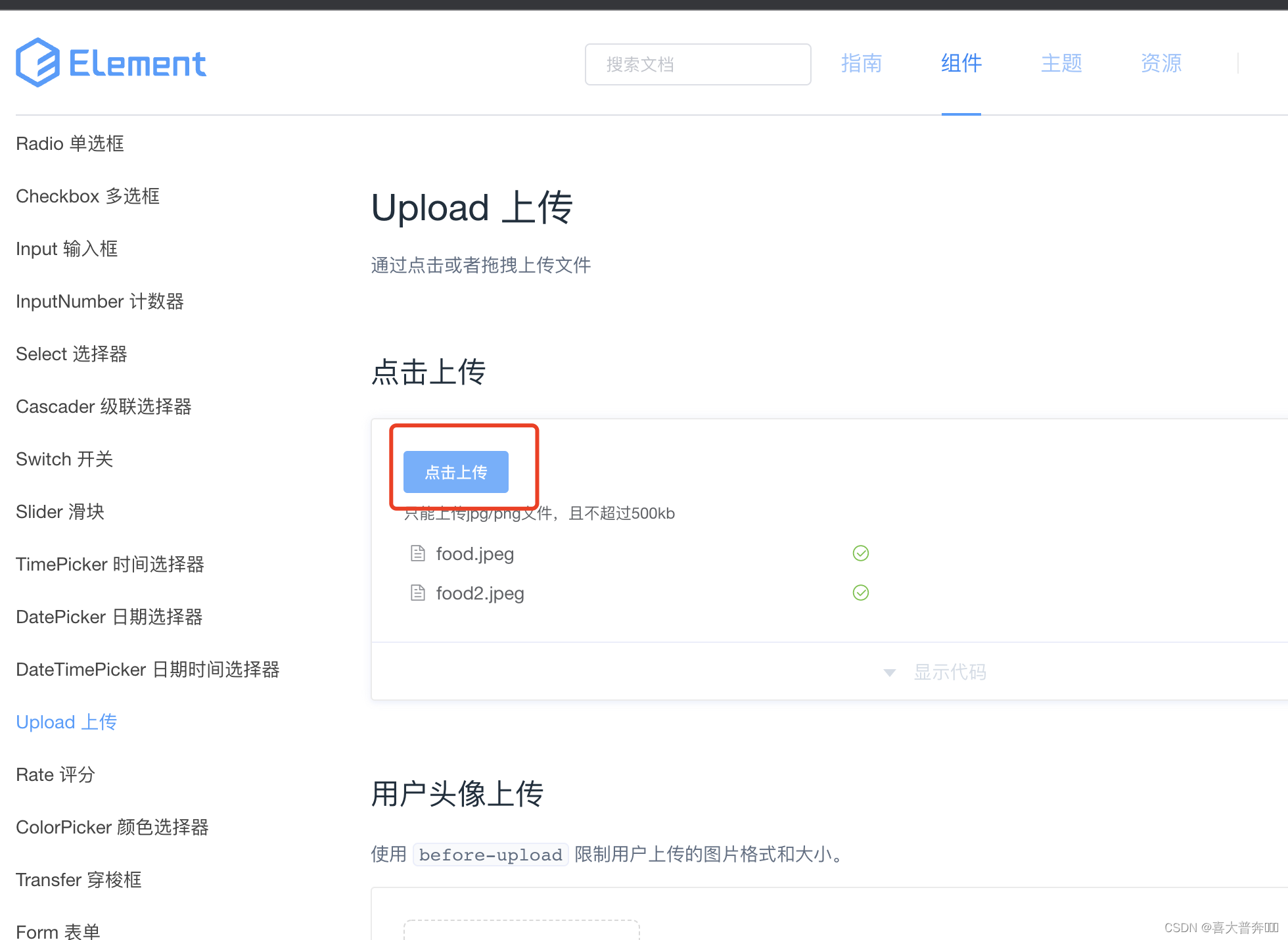Select the 组件 component nav tab
Image resolution: width=1288 pixels, height=940 pixels.
point(961,64)
